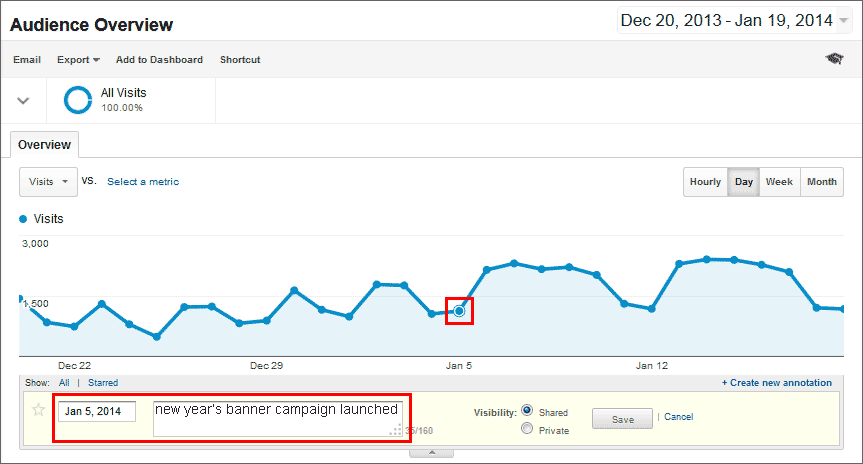Select the Private visibility radio button
The width and height of the screenshot is (863, 464).
coord(527,429)
